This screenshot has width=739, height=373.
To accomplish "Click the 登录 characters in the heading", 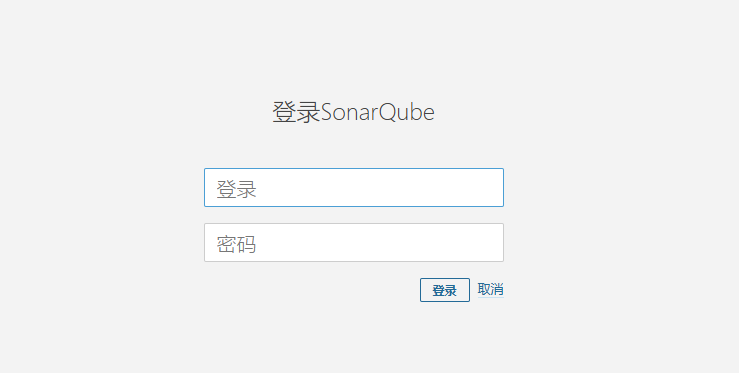I will pyautogui.click(x=296, y=112).
